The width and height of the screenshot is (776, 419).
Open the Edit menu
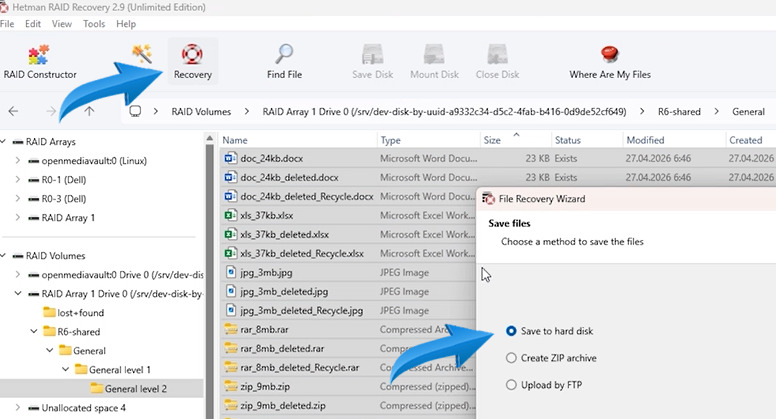[33, 24]
